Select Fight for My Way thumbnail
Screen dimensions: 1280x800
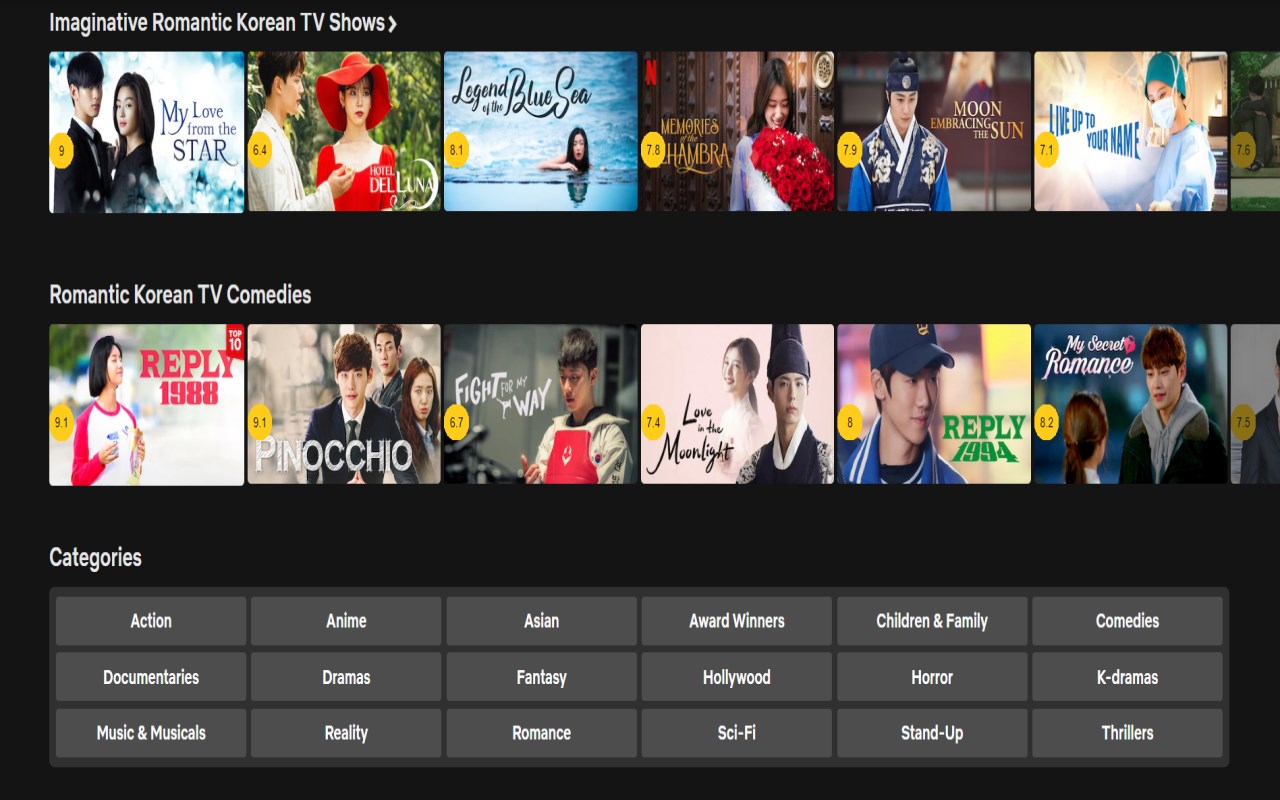point(540,404)
